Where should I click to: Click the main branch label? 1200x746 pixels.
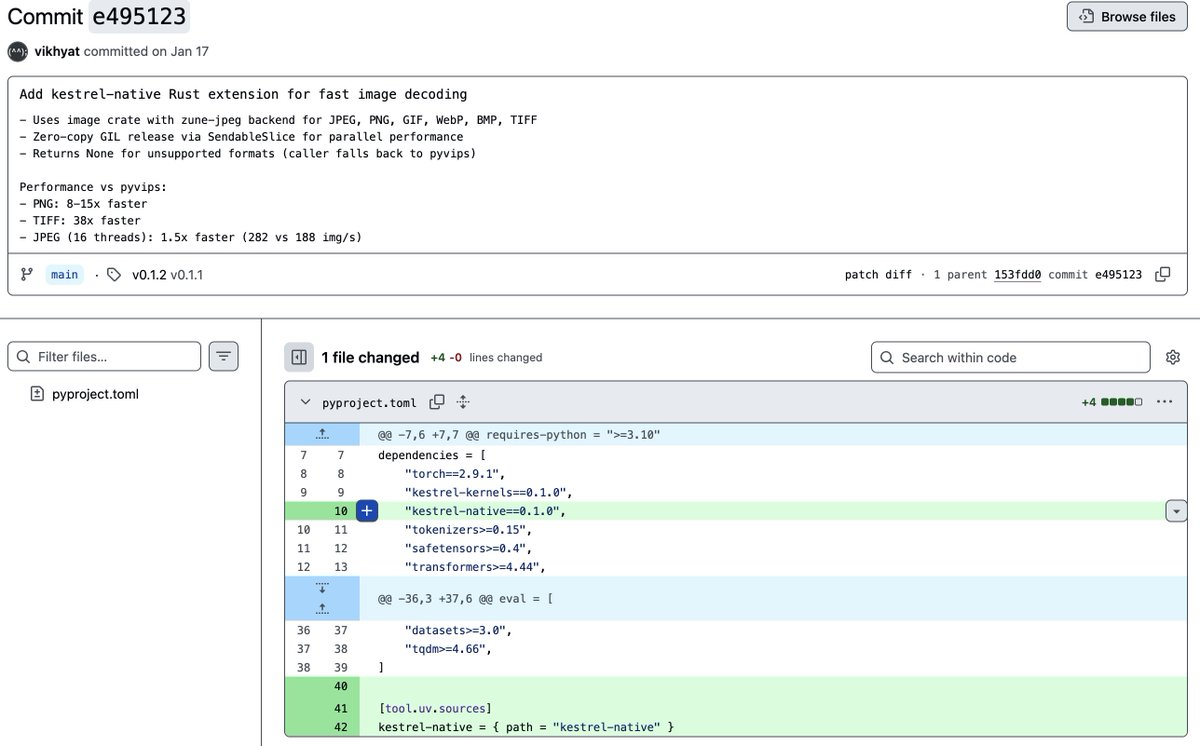point(64,274)
